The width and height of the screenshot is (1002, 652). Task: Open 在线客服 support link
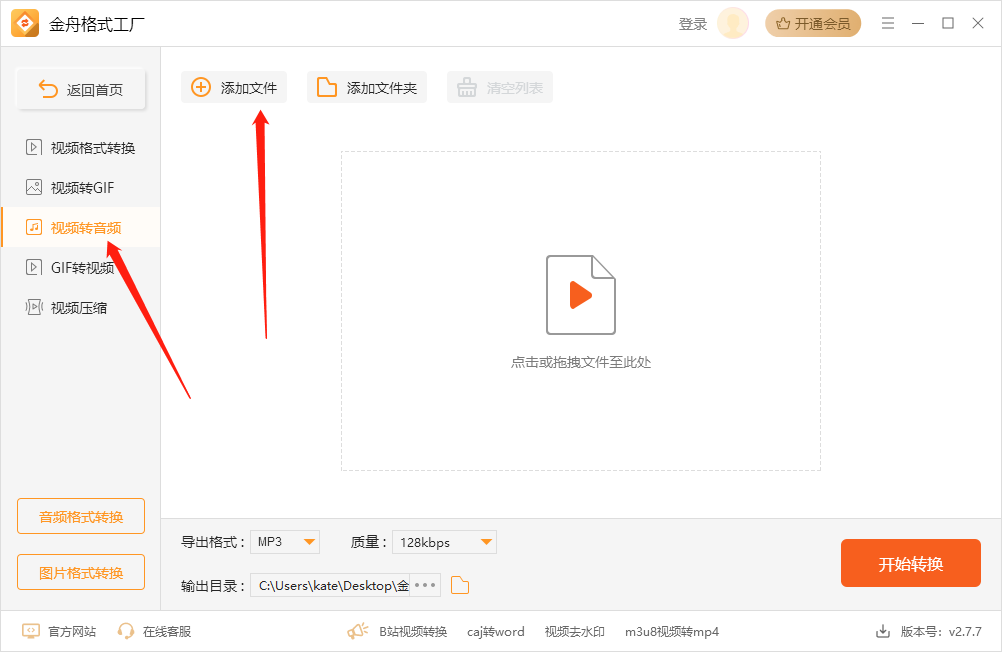154,632
